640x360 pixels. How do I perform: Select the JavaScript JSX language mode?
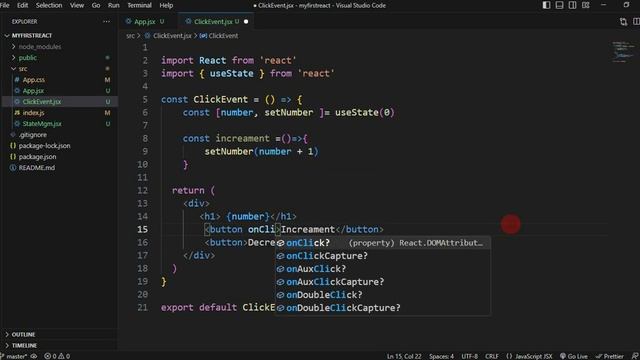[x=529, y=356]
